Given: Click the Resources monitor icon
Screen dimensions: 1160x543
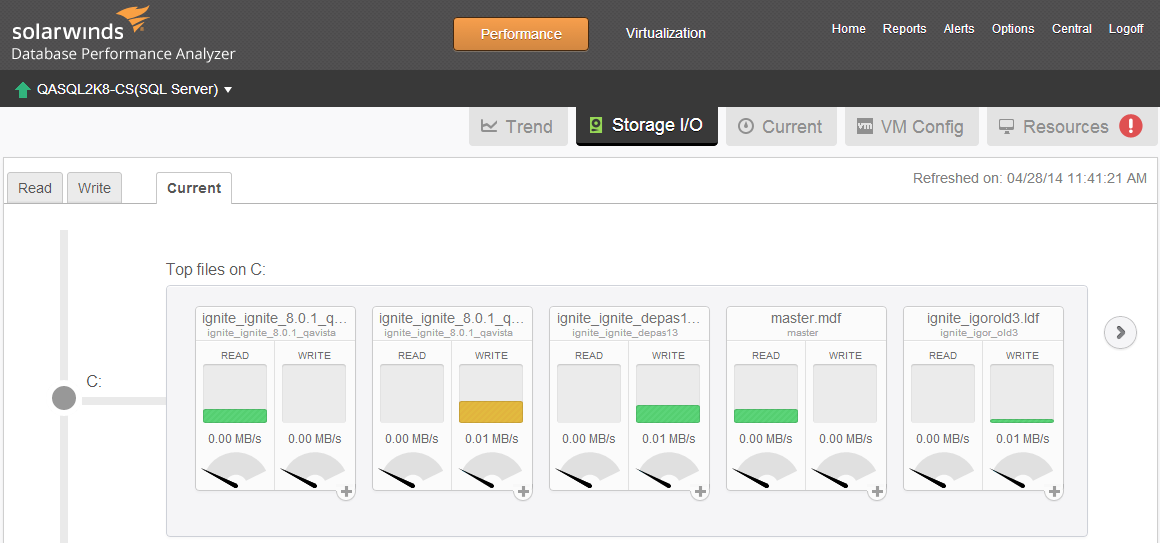Looking at the screenshot, I should [1006, 127].
